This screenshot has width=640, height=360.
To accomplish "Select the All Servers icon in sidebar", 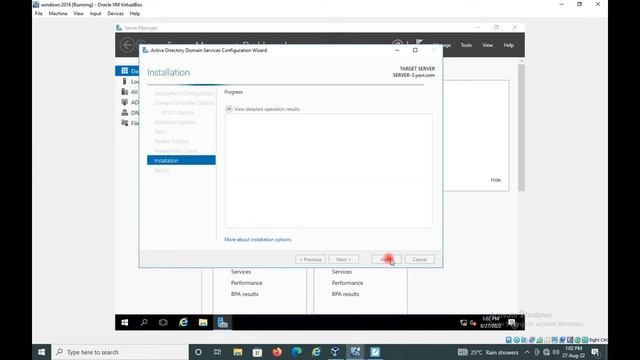I will click(x=124, y=91).
